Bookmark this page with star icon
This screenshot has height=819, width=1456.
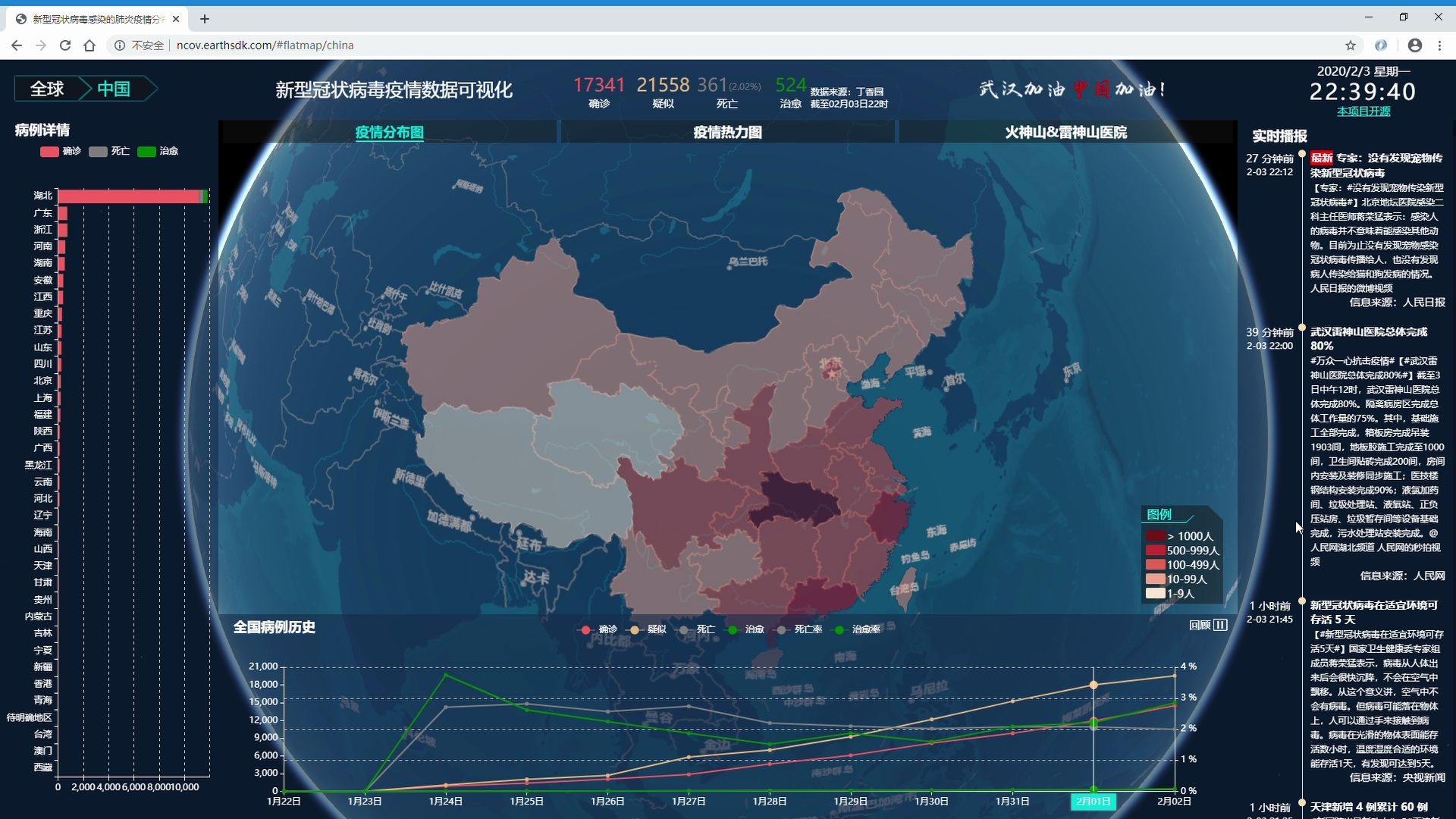click(x=1351, y=45)
